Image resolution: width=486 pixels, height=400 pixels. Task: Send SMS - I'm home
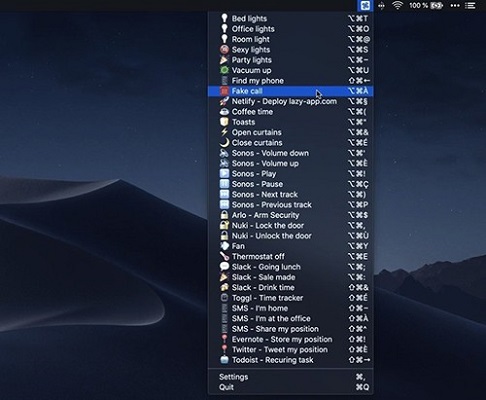[290, 308]
